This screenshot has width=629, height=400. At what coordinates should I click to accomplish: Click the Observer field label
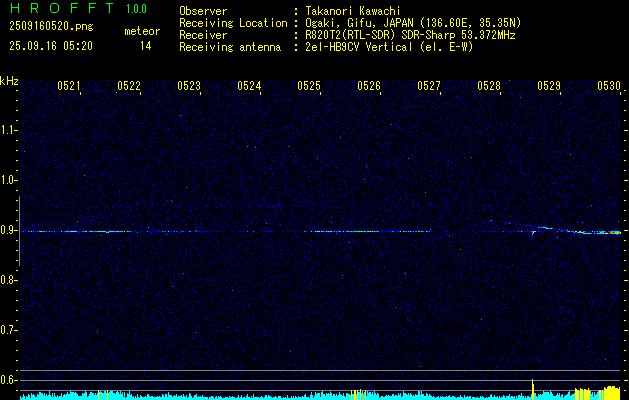203,11
